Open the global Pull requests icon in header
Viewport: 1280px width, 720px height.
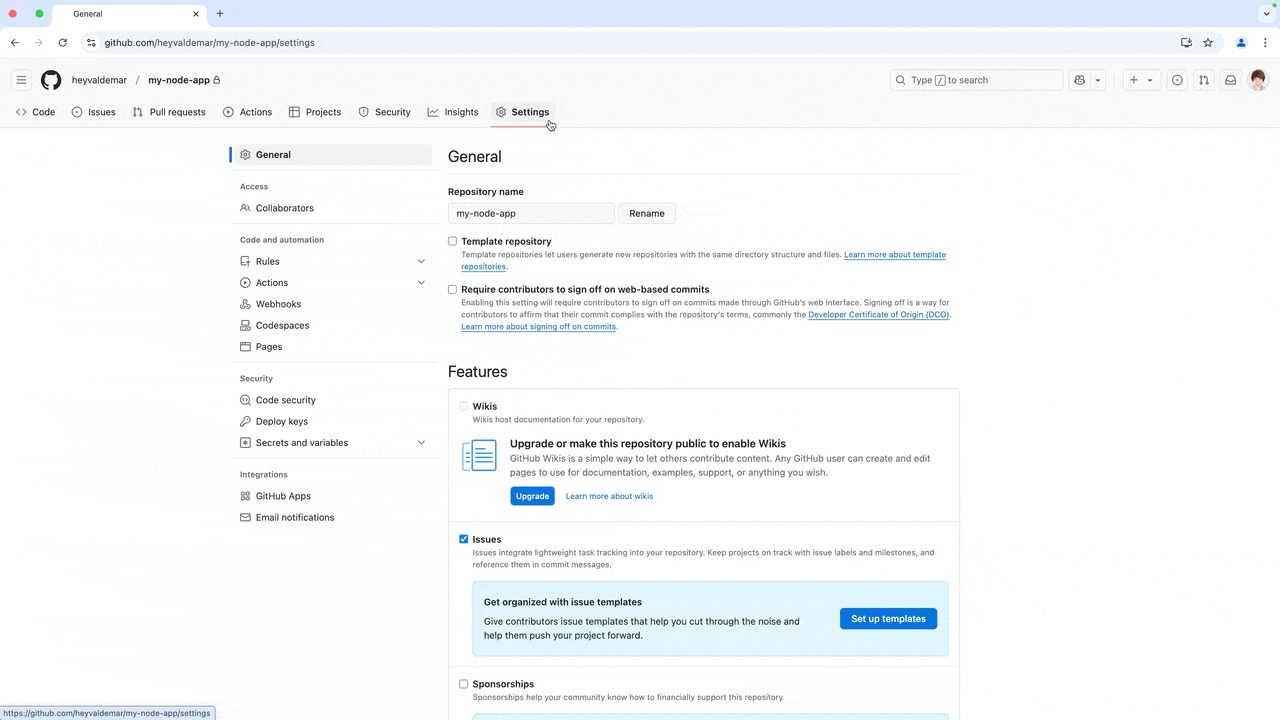pos(1204,80)
